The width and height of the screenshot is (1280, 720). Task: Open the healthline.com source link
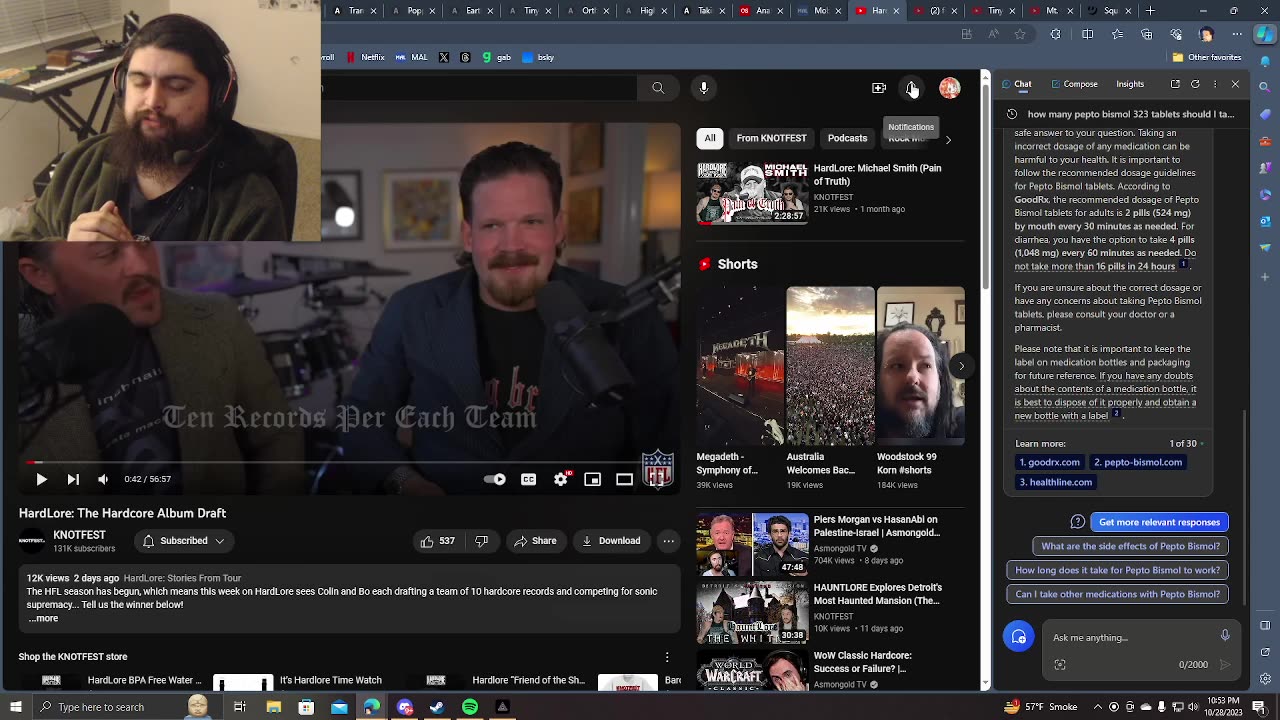(x=1056, y=482)
